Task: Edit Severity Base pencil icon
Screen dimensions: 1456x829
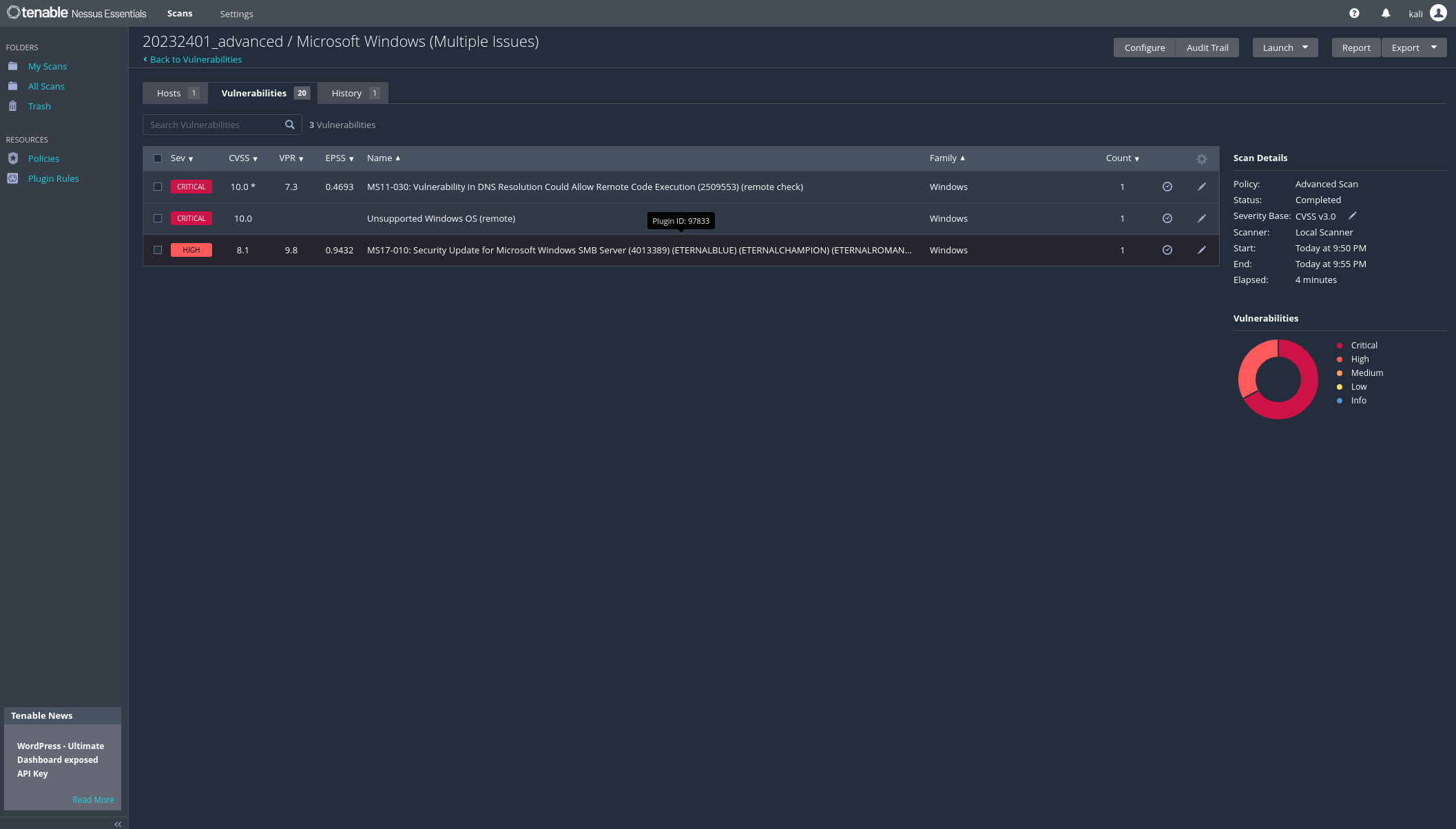Action: tap(1352, 216)
